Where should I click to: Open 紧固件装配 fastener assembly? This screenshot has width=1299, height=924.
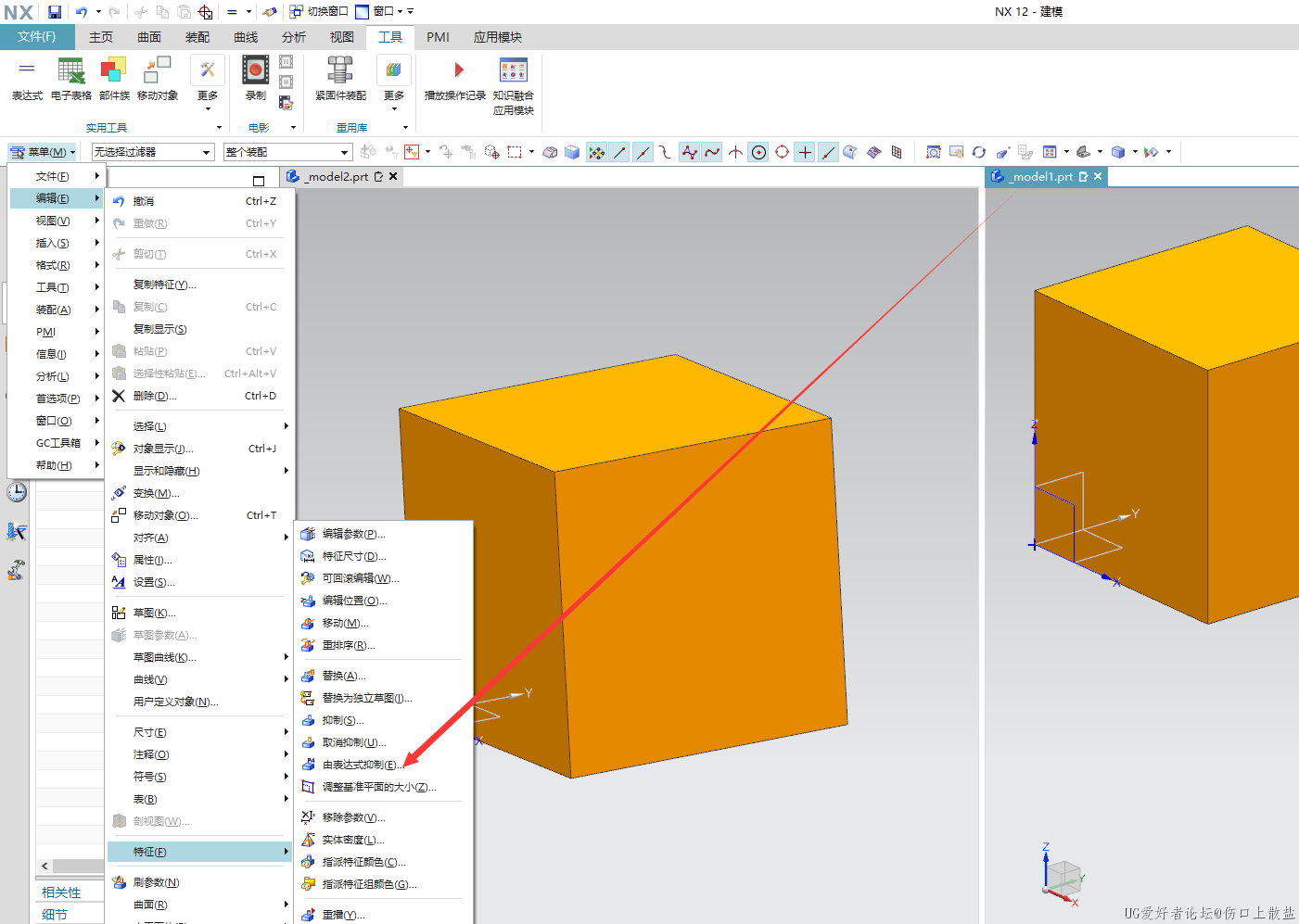[340, 79]
